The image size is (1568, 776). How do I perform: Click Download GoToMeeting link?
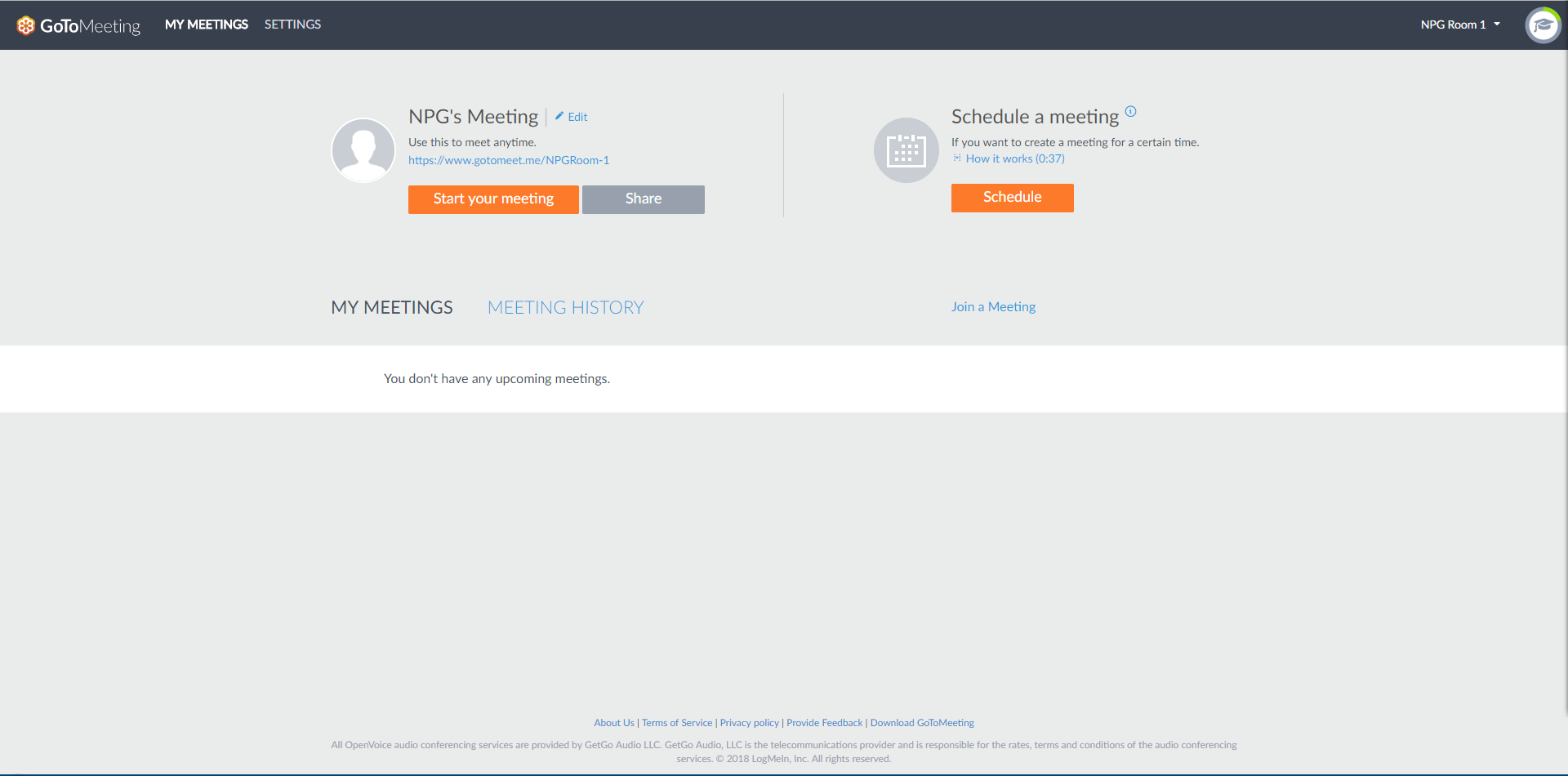[922, 723]
